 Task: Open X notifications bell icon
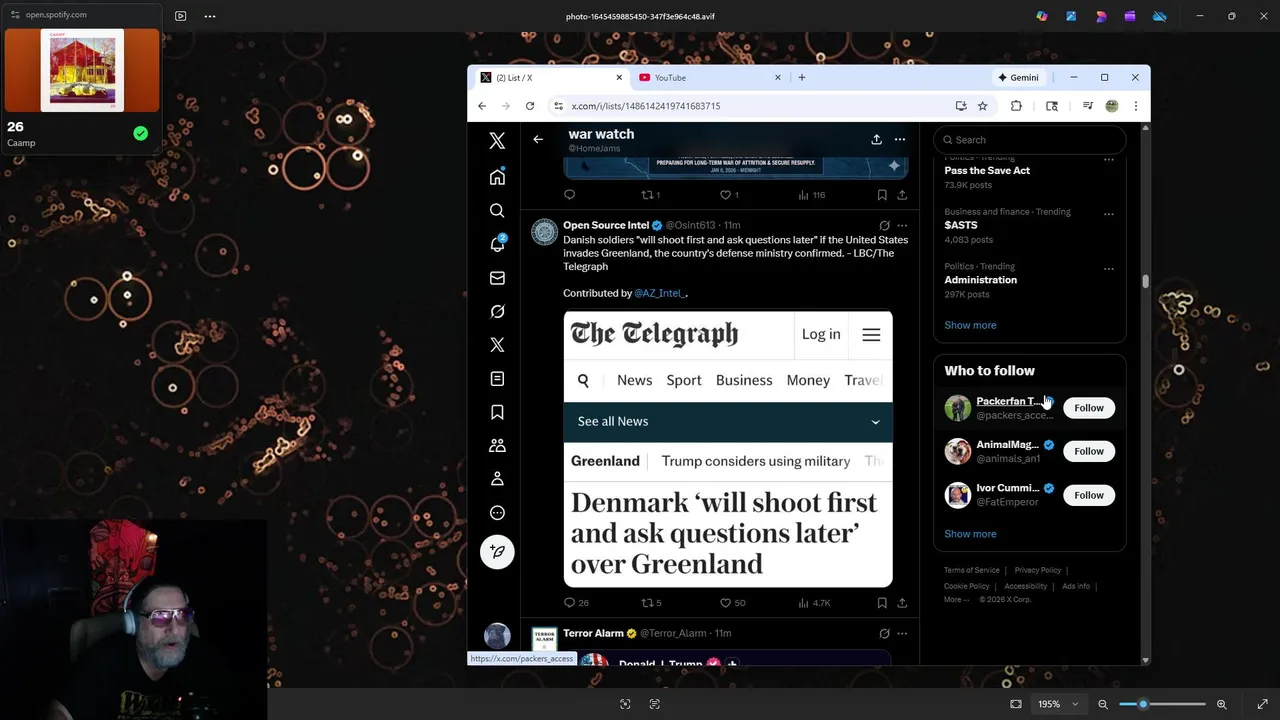(497, 244)
